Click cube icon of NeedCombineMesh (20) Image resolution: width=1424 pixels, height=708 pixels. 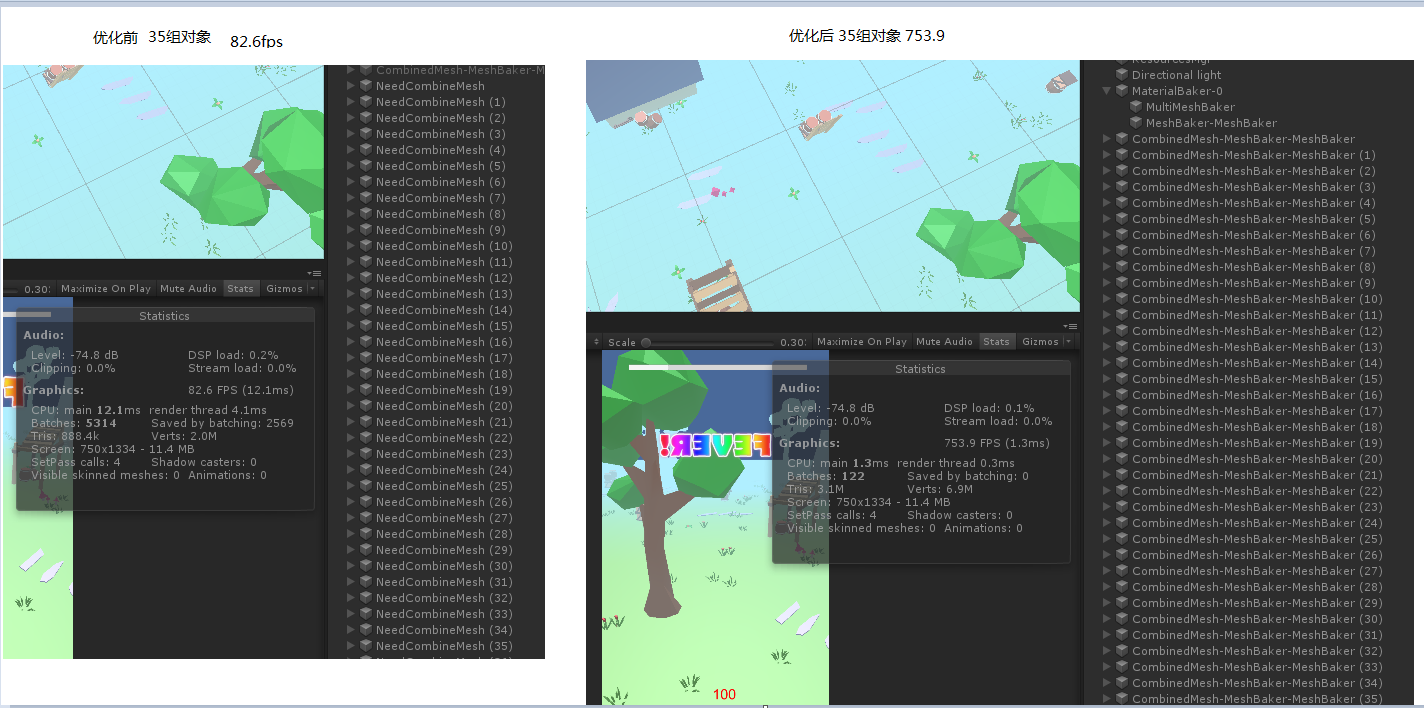tap(366, 406)
